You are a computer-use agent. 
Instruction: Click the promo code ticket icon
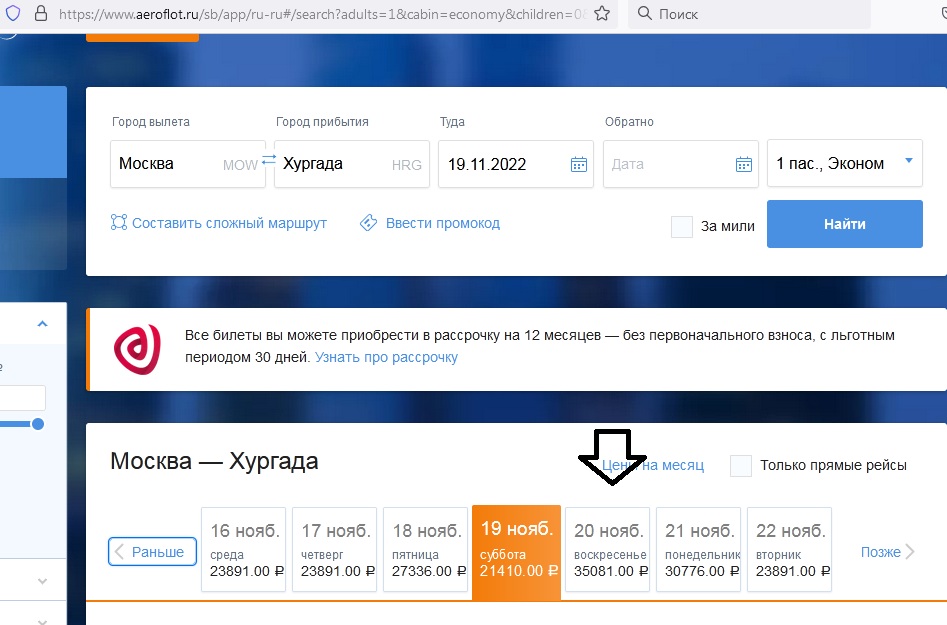369,223
